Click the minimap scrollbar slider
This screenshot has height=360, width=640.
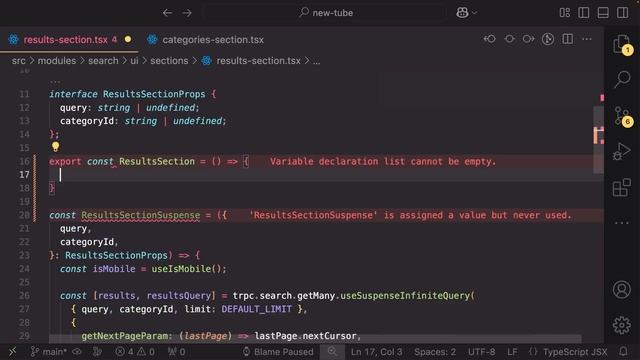598,139
